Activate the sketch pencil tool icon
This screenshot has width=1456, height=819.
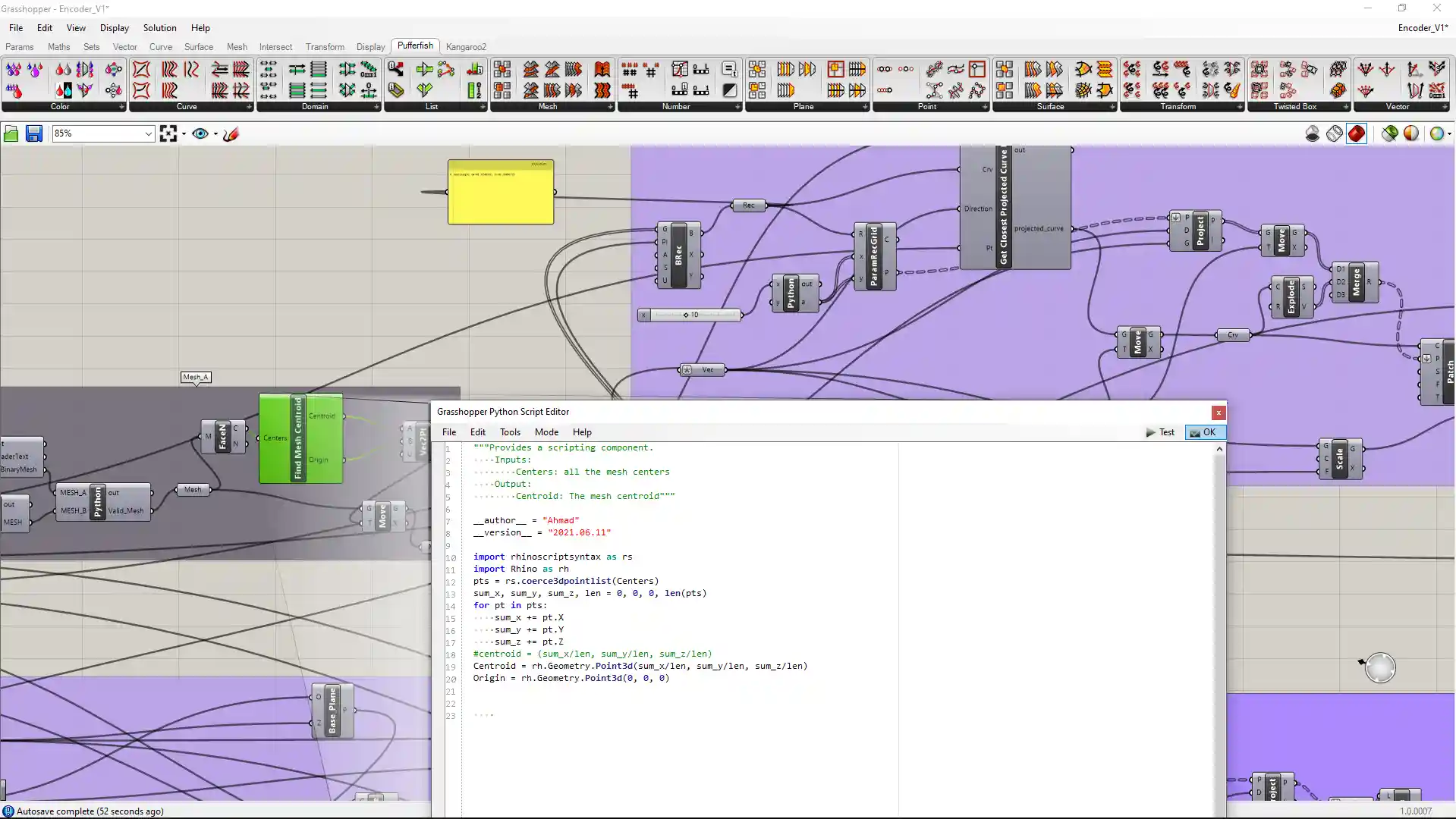(231, 134)
